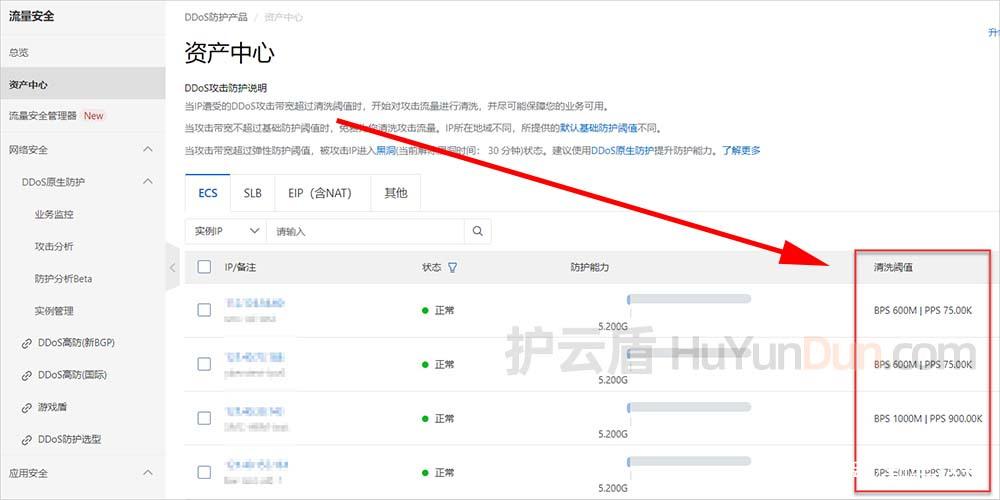This screenshot has height=500, width=1000.
Task: Click the 黑洞 link in description
Action: [385, 151]
